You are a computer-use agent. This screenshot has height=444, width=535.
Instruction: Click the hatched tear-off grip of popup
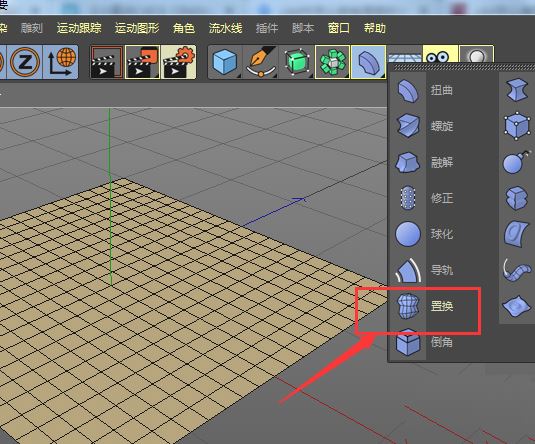pos(463,68)
